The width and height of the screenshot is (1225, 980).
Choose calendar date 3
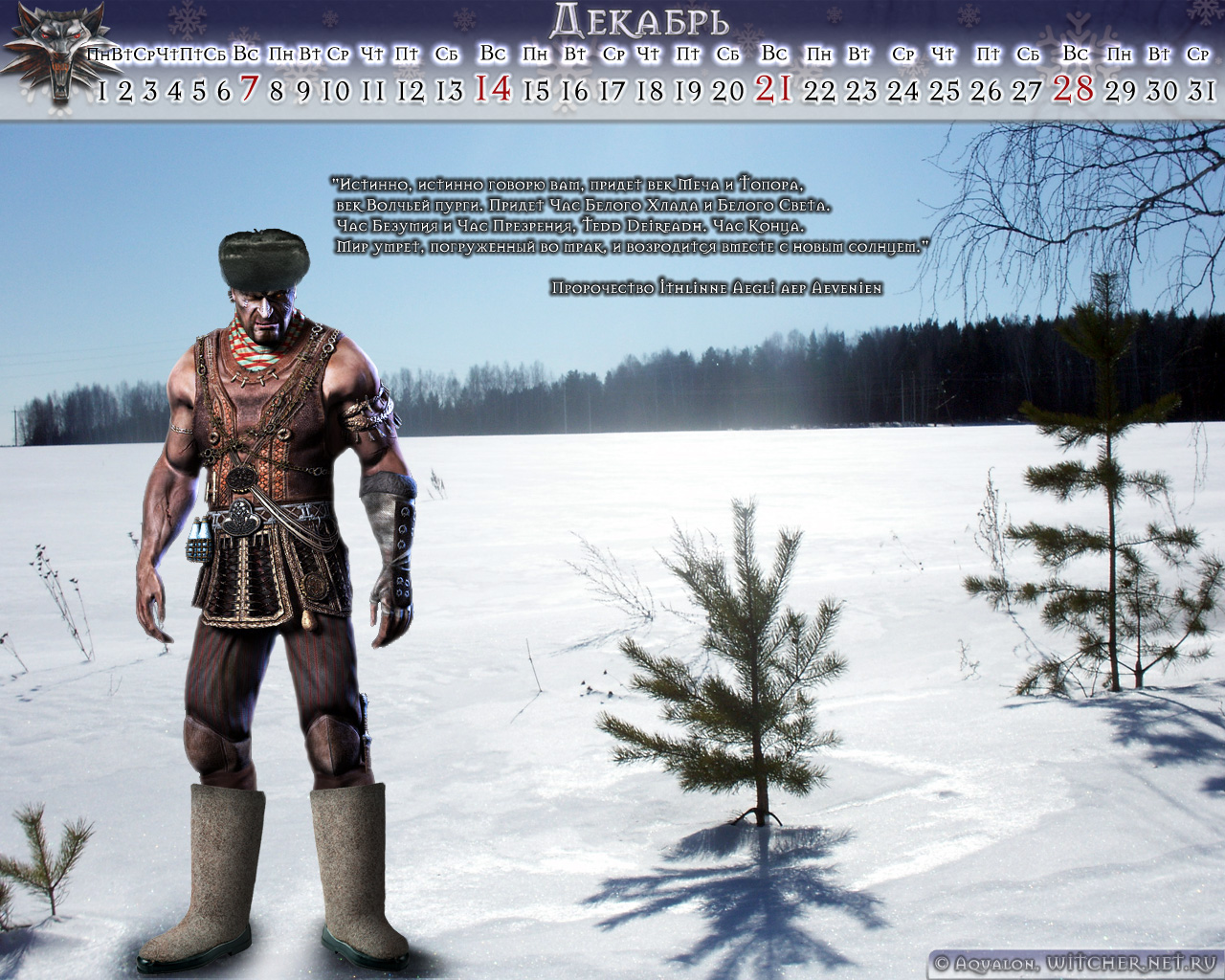pos(149,91)
